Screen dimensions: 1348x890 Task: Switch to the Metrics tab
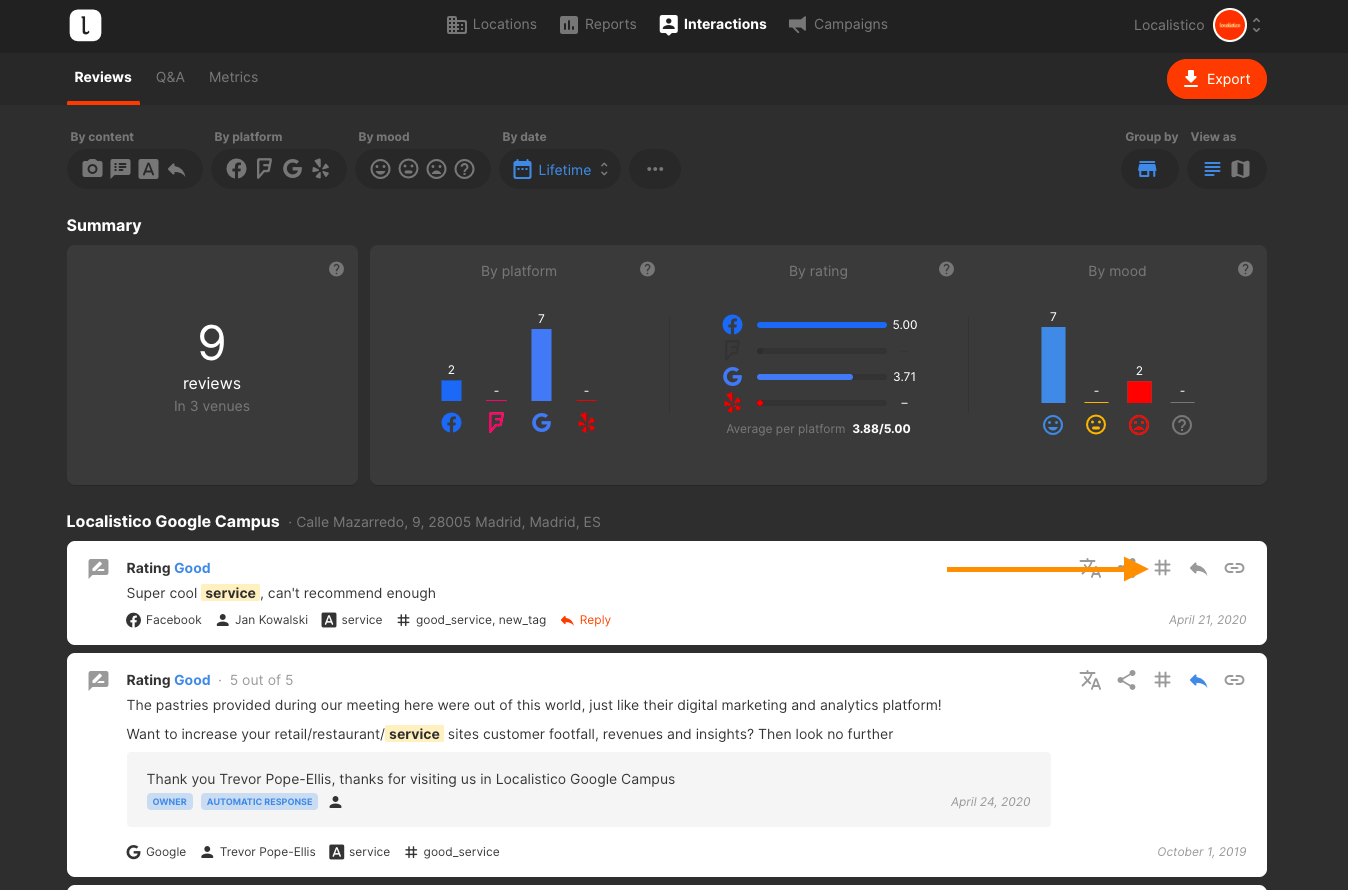233,77
